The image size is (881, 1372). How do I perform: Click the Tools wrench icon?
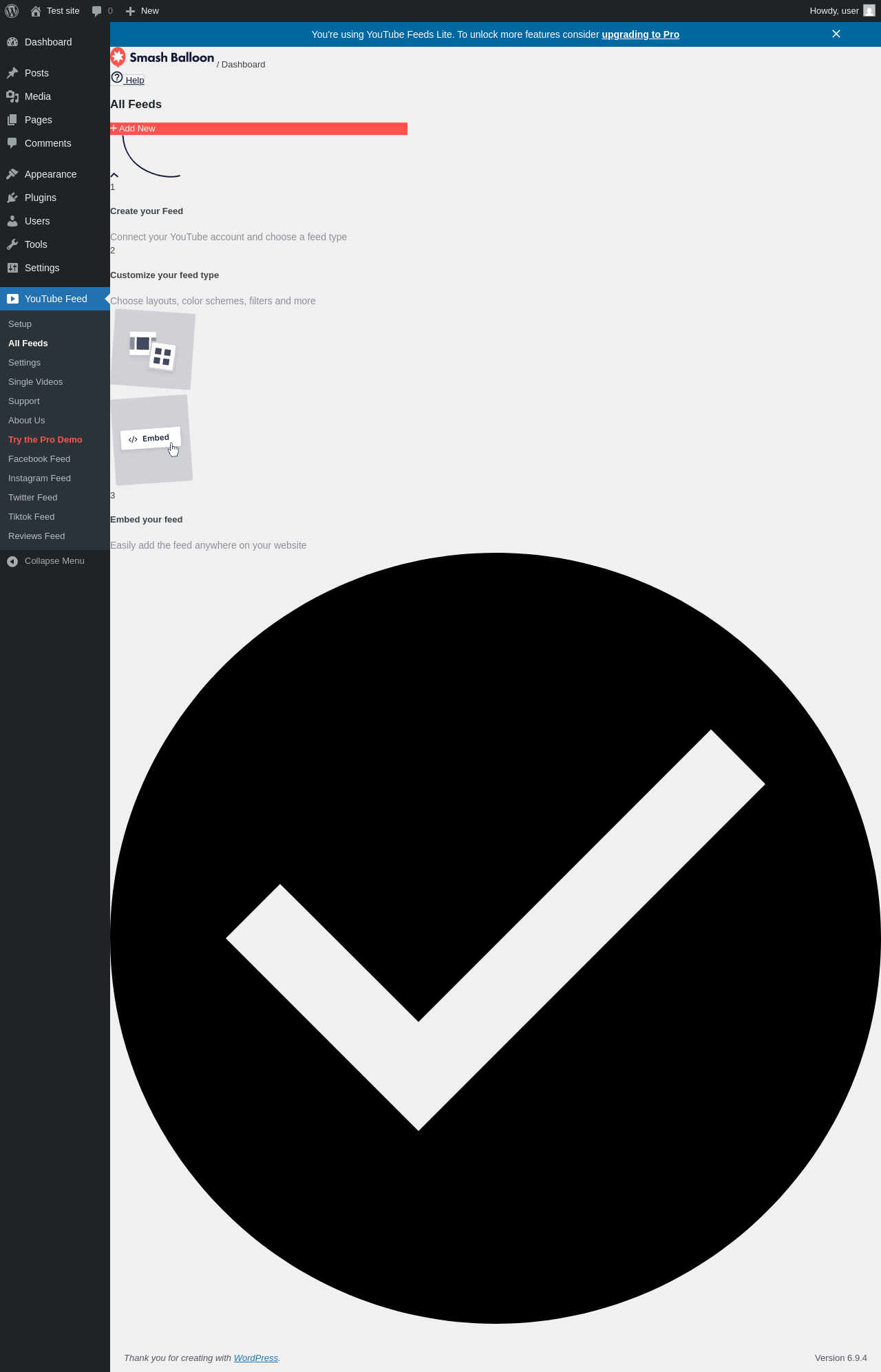pos(12,244)
